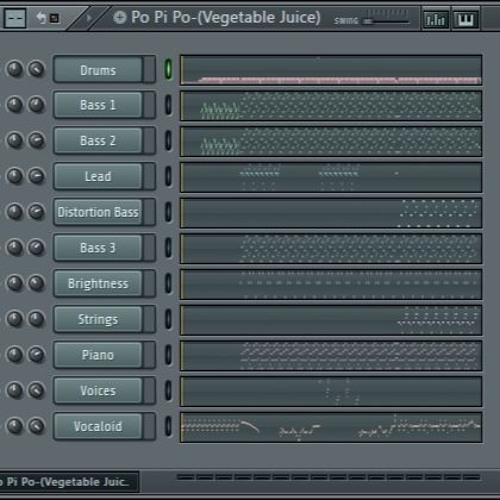
Task: Open the Distortion Bass piano roll preview
Action: (x=331, y=213)
